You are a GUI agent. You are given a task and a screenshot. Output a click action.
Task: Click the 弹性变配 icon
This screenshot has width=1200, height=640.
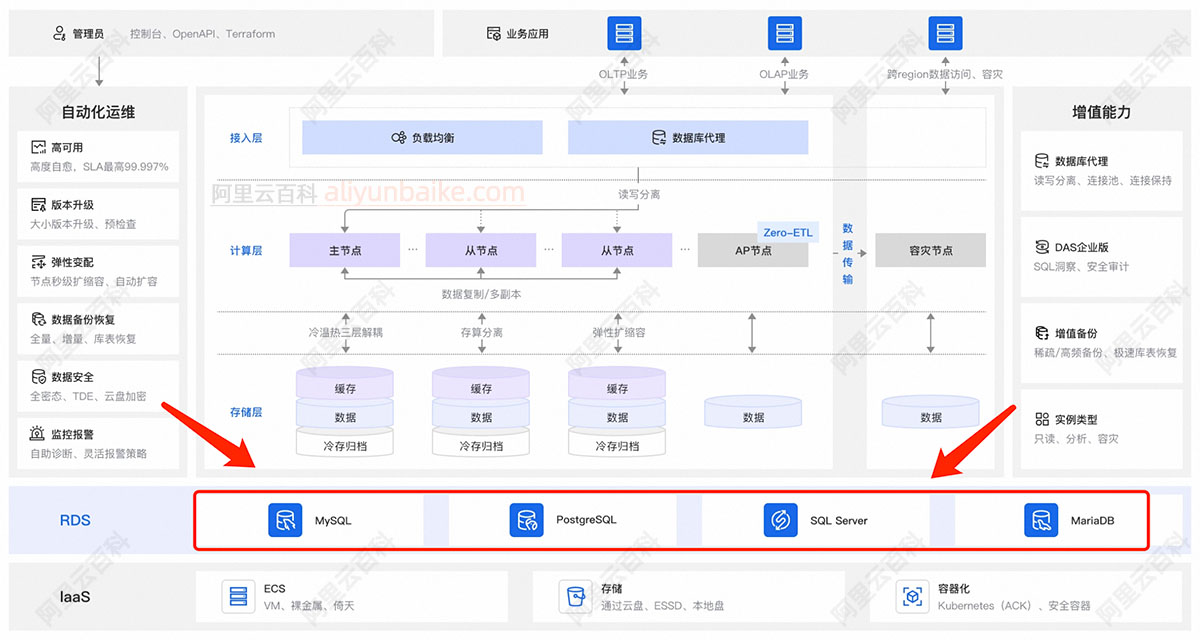39,262
